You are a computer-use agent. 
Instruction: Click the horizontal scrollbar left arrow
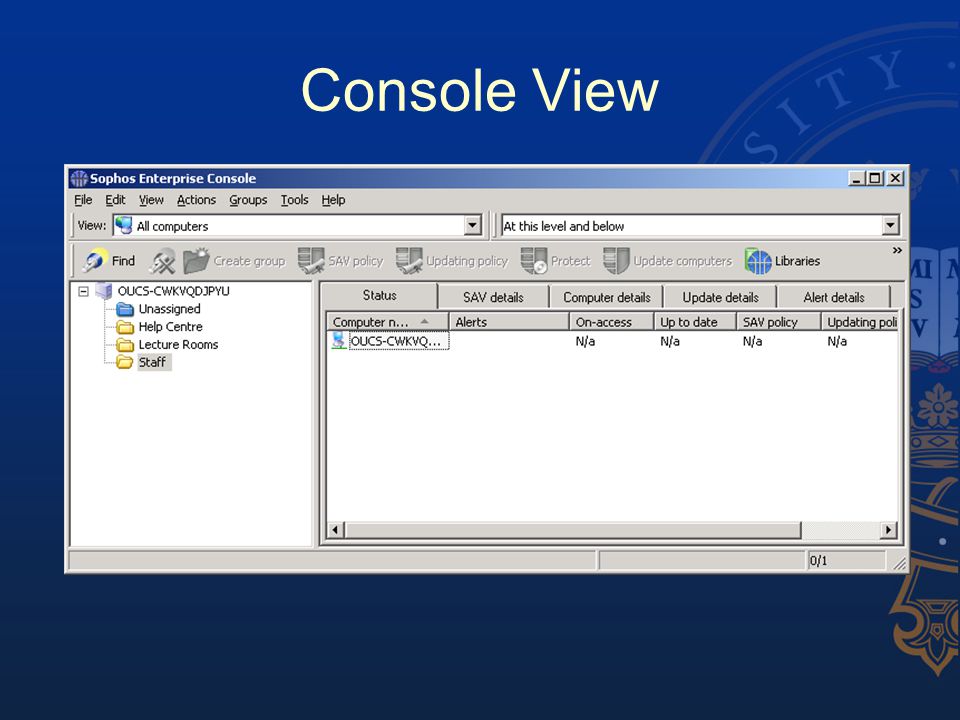(x=335, y=530)
